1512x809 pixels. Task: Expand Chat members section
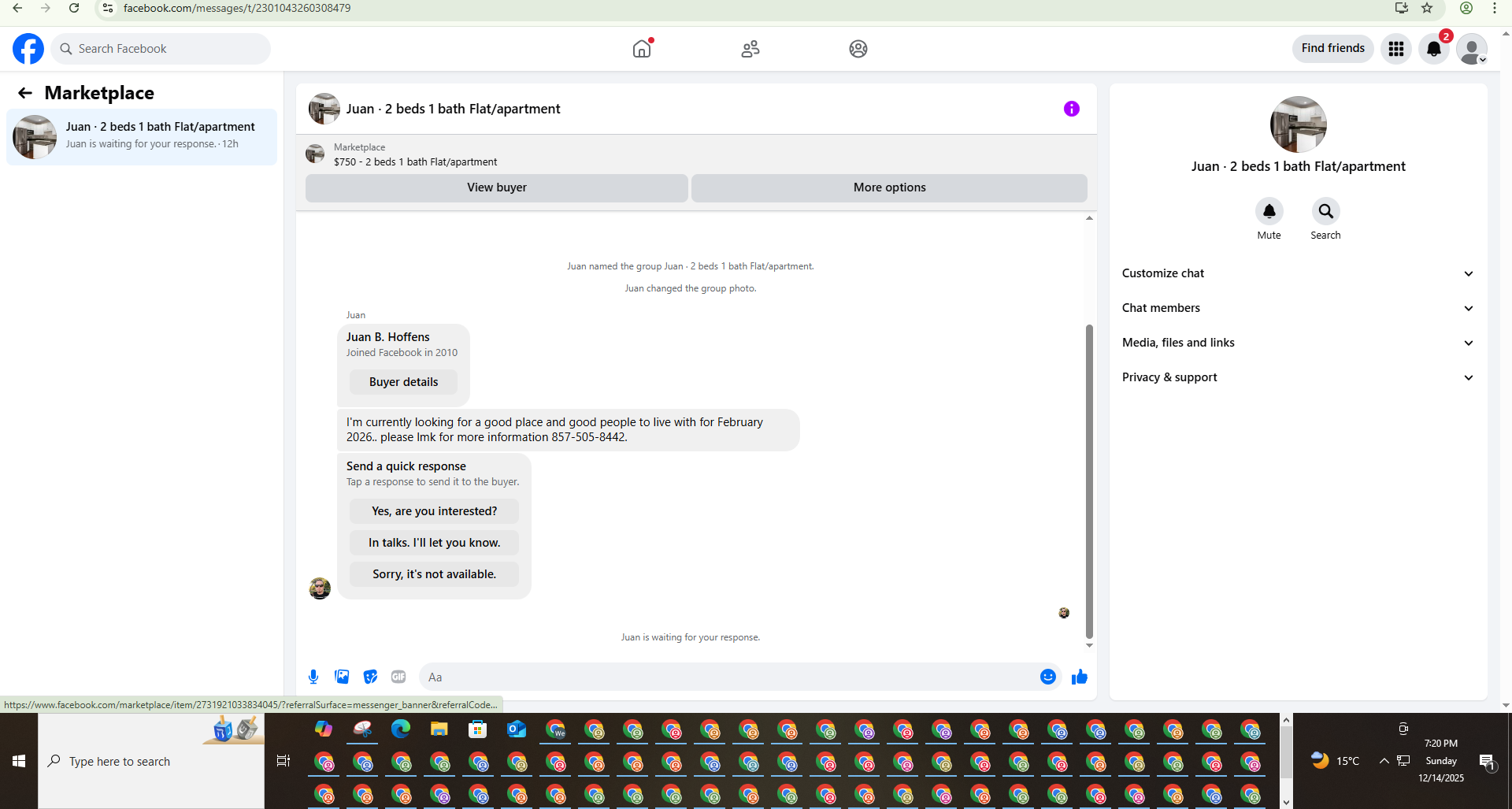tap(1298, 308)
